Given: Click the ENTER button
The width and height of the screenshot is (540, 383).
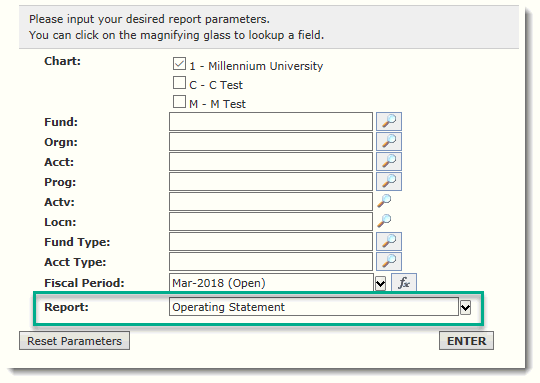Looking at the screenshot, I should [466, 341].
